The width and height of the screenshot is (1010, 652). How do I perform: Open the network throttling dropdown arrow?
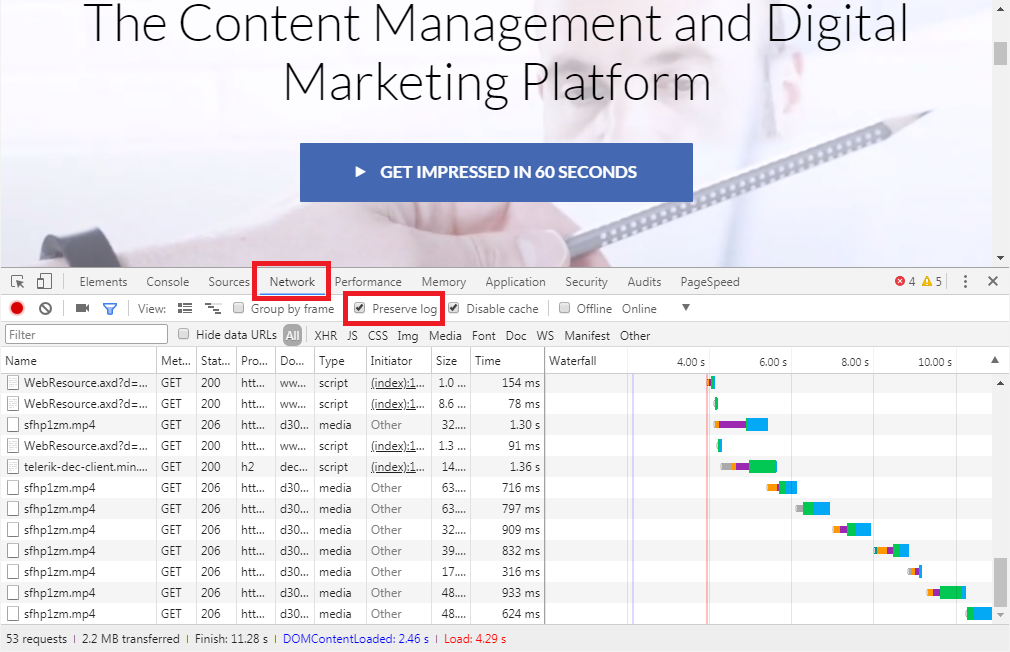click(686, 308)
